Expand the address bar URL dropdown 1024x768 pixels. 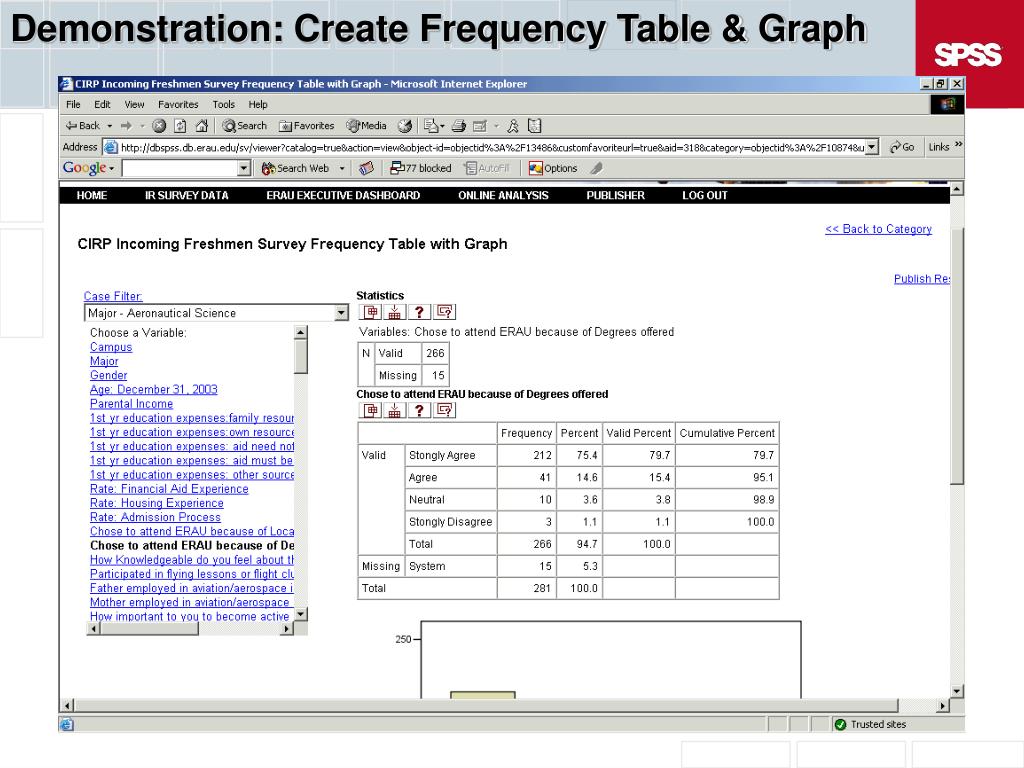pyautogui.click(x=872, y=147)
